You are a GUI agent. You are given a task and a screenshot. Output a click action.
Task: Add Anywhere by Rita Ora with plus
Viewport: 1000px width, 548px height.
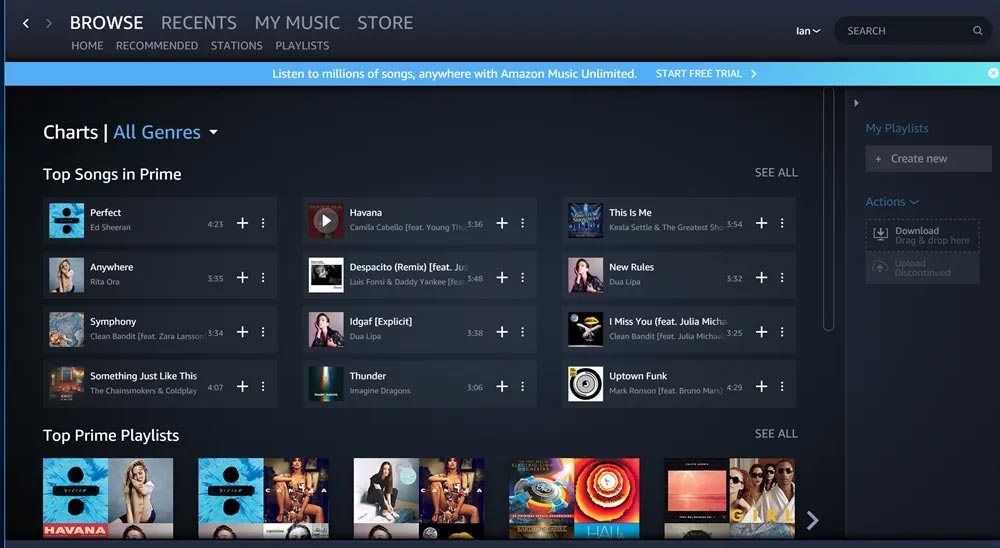(x=242, y=278)
